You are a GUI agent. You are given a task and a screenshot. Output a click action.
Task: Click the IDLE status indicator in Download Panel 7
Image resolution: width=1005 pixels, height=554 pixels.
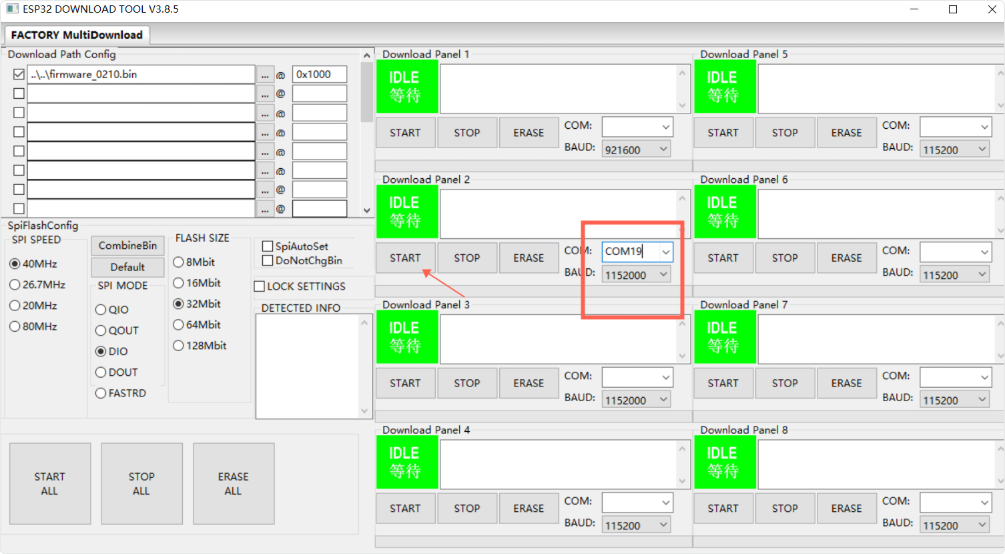click(x=725, y=337)
